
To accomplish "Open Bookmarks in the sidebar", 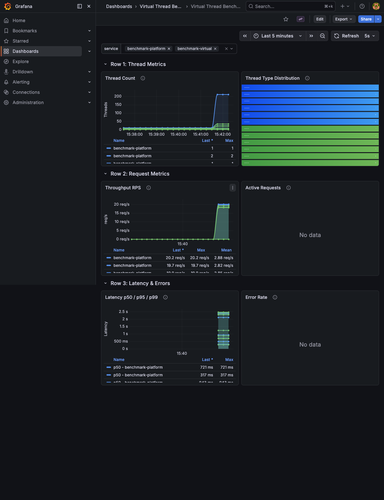I will [25, 31].
